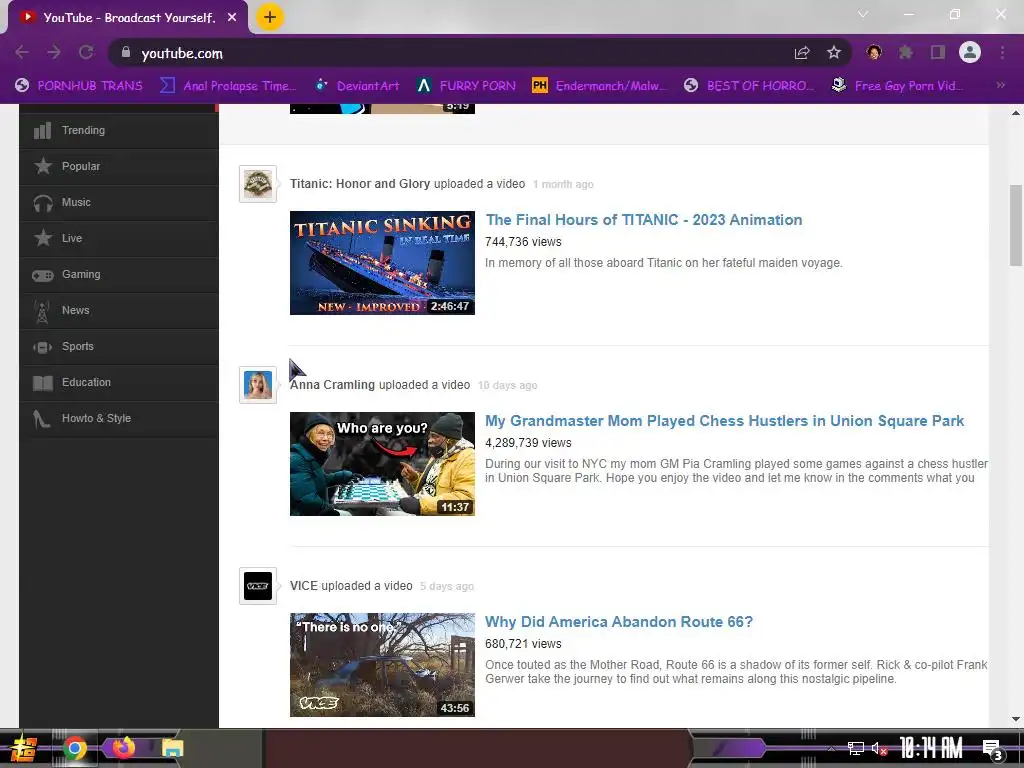Click the 4,289,739 views text
The width and height of the screenshot is (1024, 768).
(528, 443)
